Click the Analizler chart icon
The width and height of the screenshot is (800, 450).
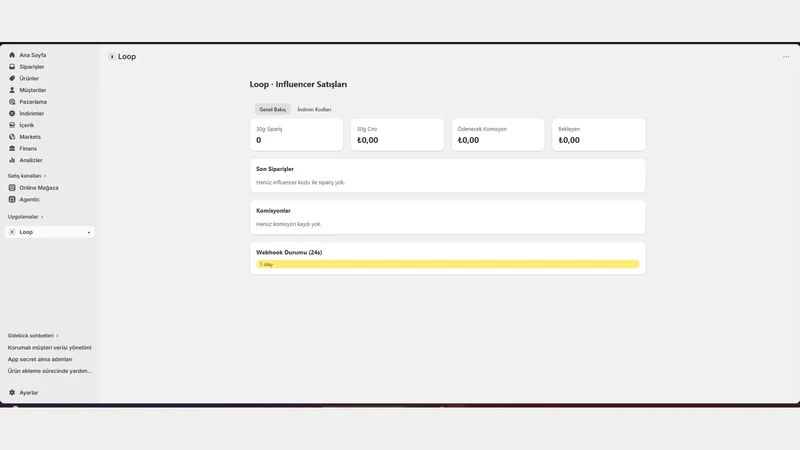pos(12,160)
